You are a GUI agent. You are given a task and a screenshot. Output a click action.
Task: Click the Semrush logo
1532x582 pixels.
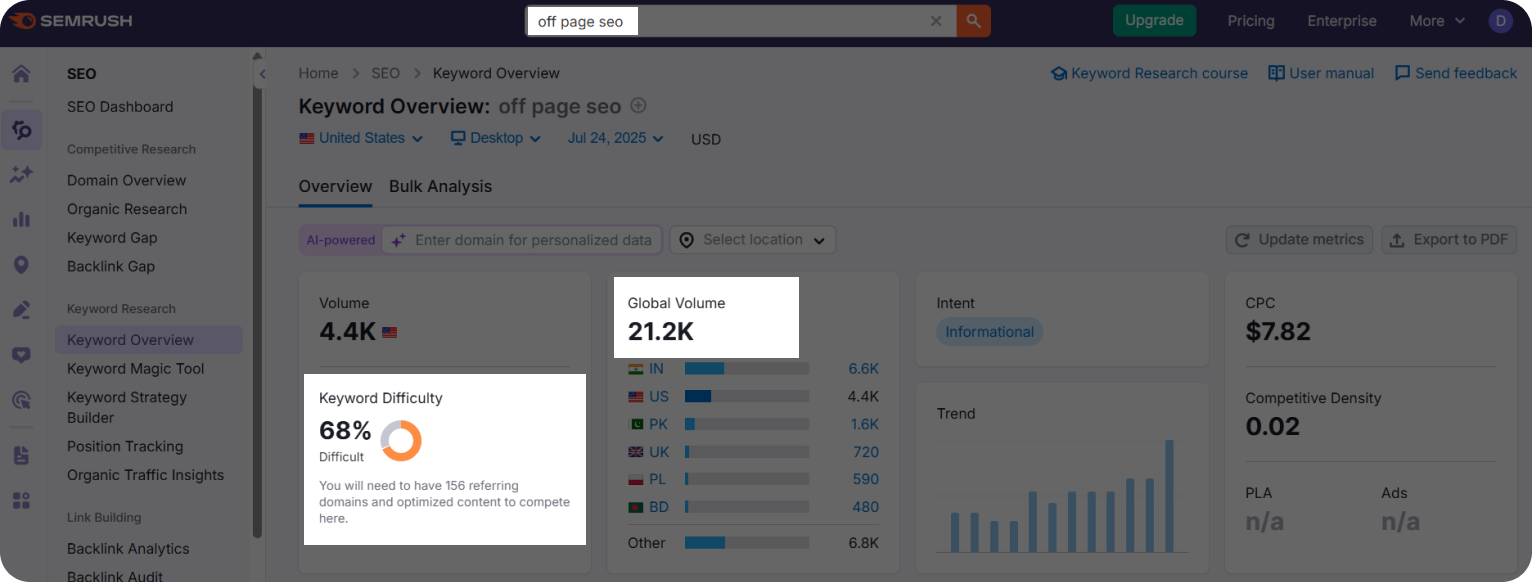[x=70, y=21]
